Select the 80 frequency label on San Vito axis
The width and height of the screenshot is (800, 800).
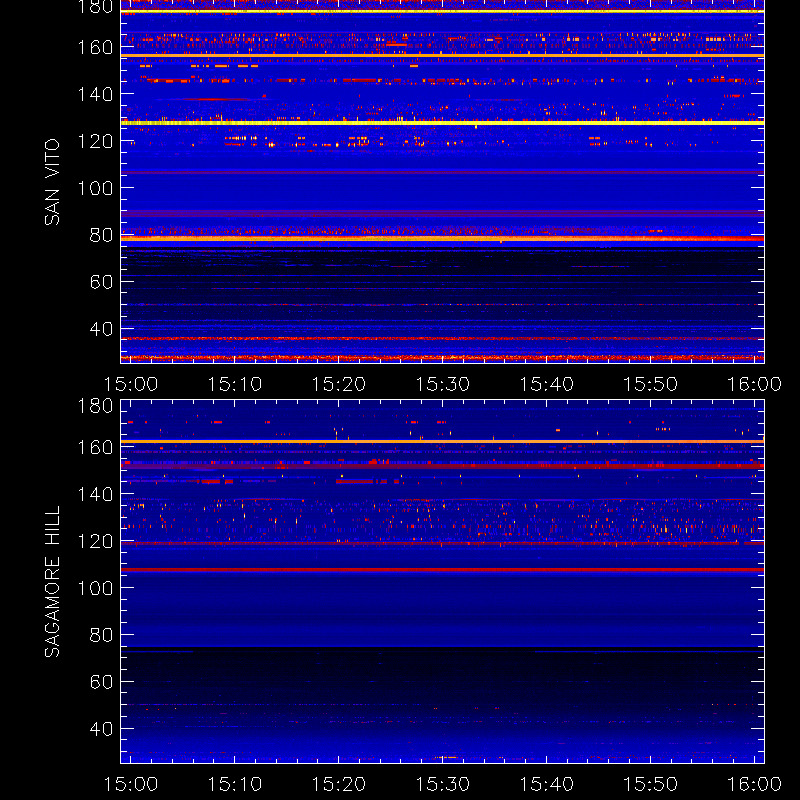(101, 235)
